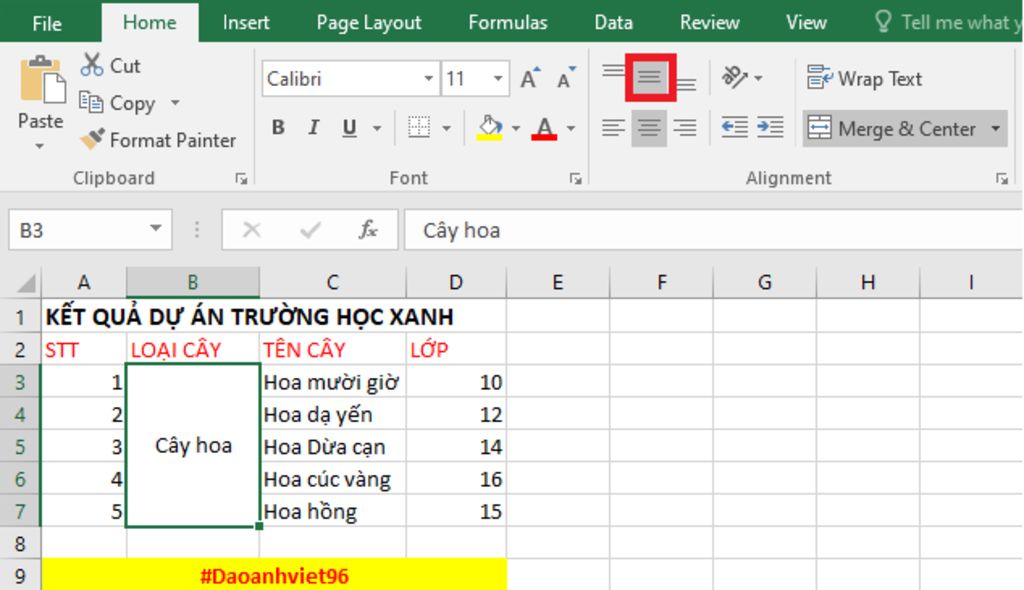Select column B header
Screen dimensions: 1024x590
[x=193, y=282]
